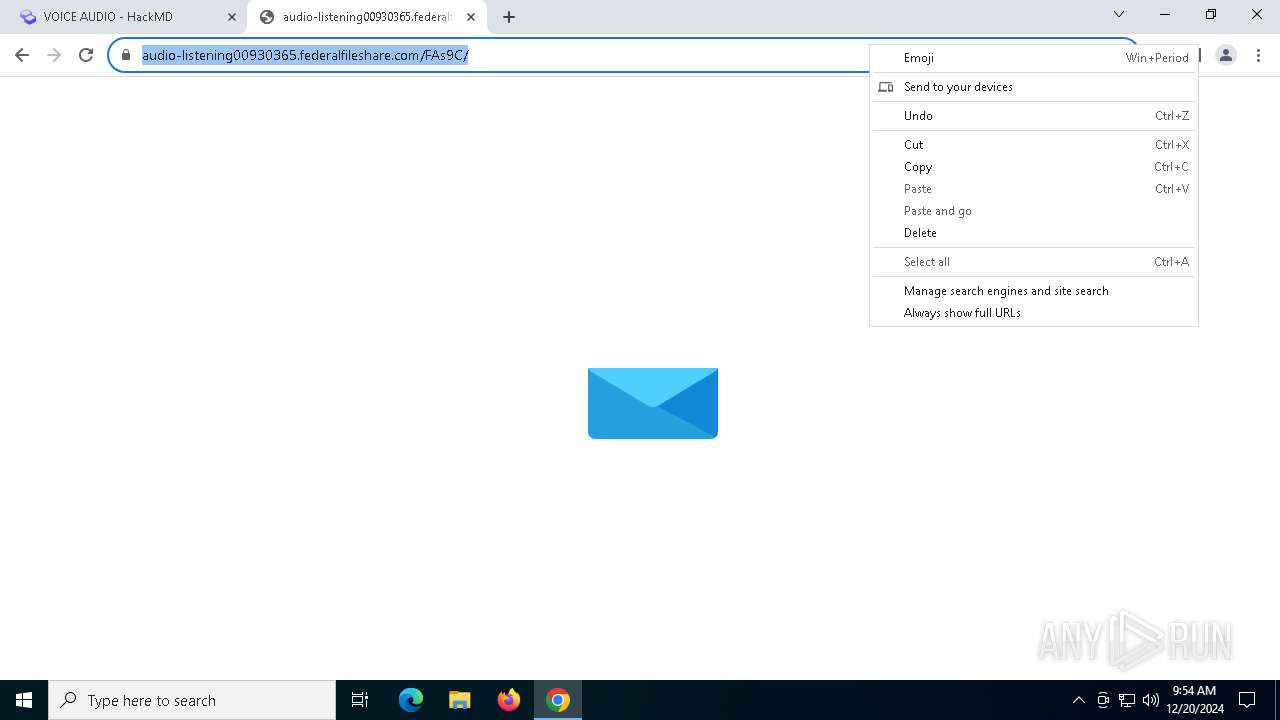Open the Windows Start menu
Screen dimensions: 1280x720
pos(24,700)
